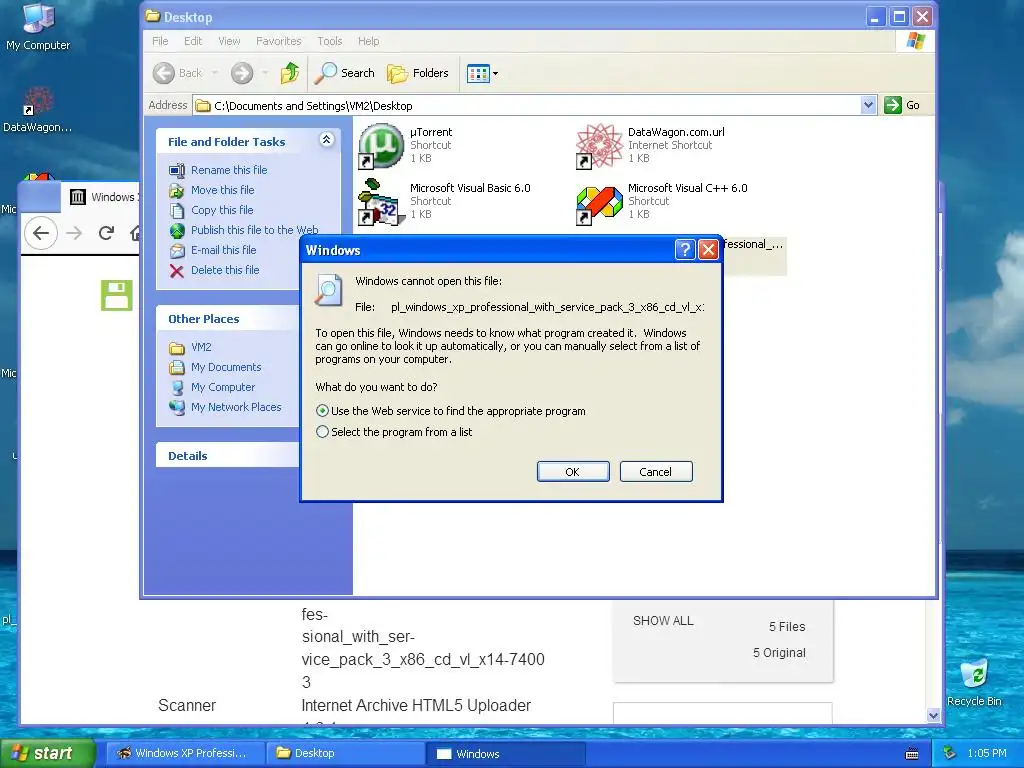
Task: Click Cancel in Windows dialog
Action: (x=656, y=472)
